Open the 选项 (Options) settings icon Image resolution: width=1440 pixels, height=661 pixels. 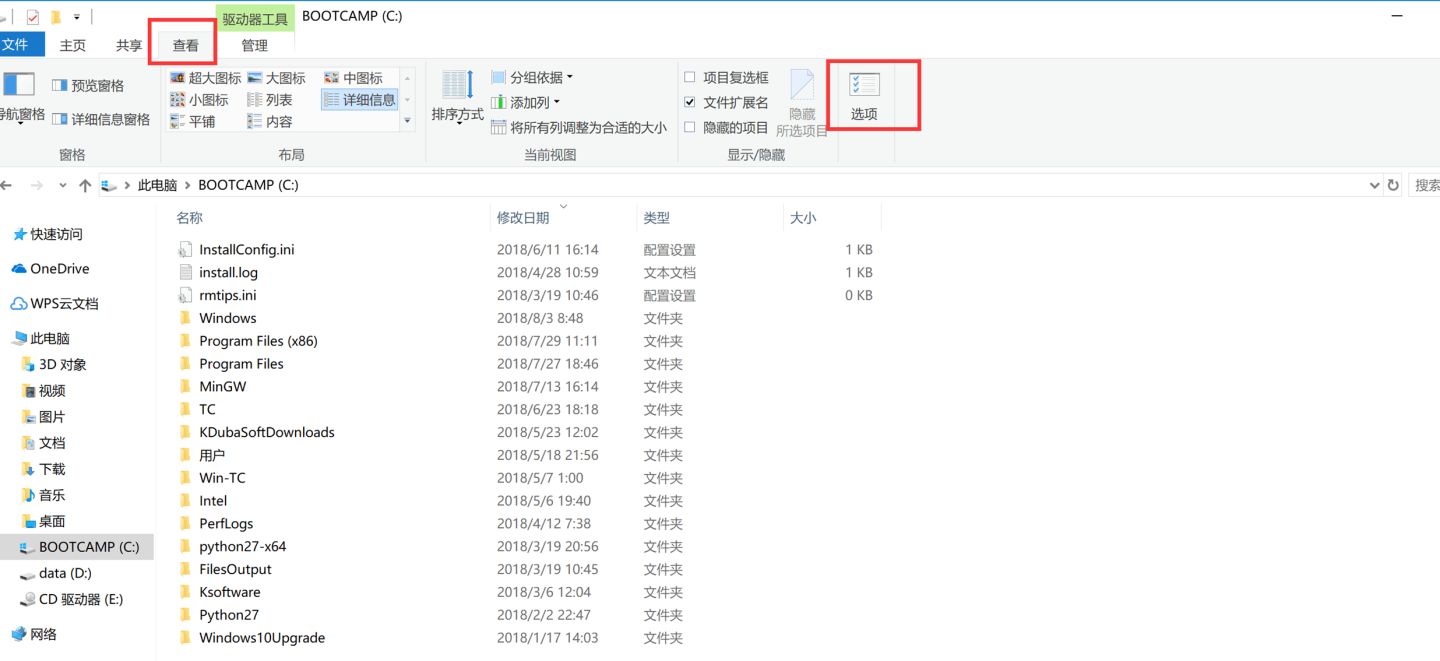coord(862,95)
